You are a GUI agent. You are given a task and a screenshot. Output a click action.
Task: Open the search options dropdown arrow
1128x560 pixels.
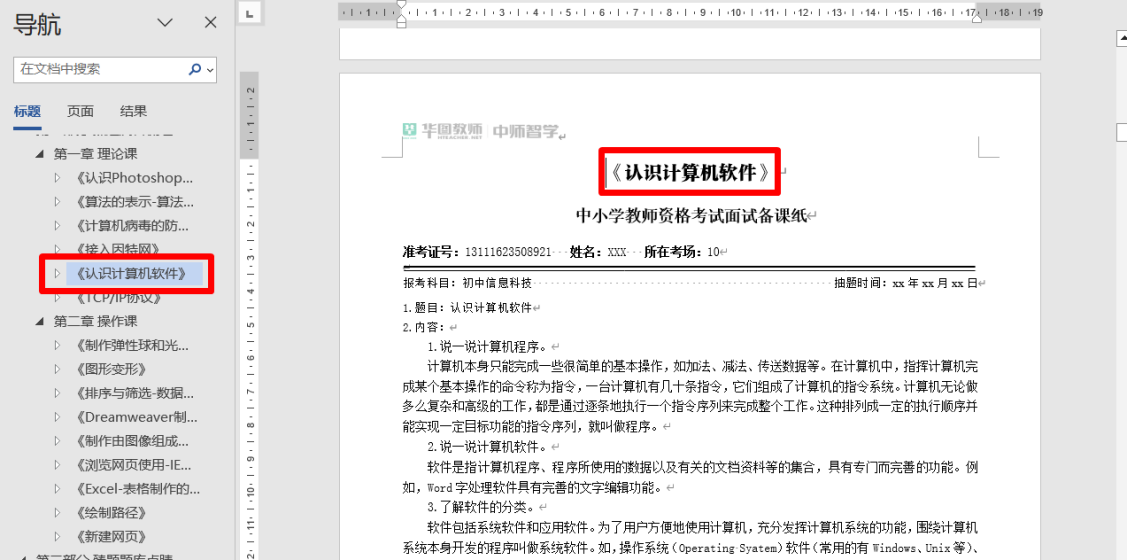[x=210, y=70]
